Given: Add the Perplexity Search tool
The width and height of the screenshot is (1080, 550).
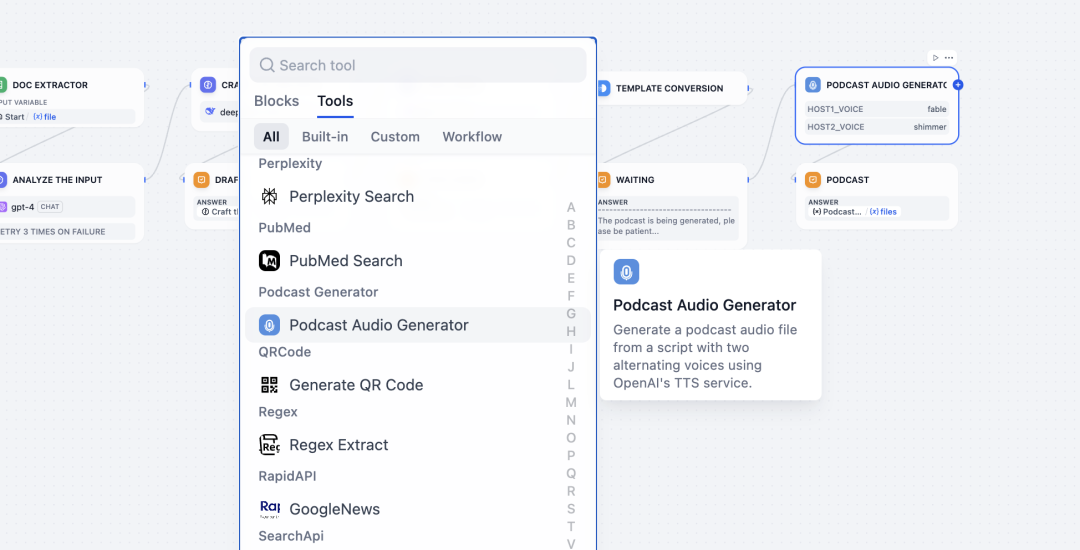Looking at the screenshot, I should click(x=417, y=197).
